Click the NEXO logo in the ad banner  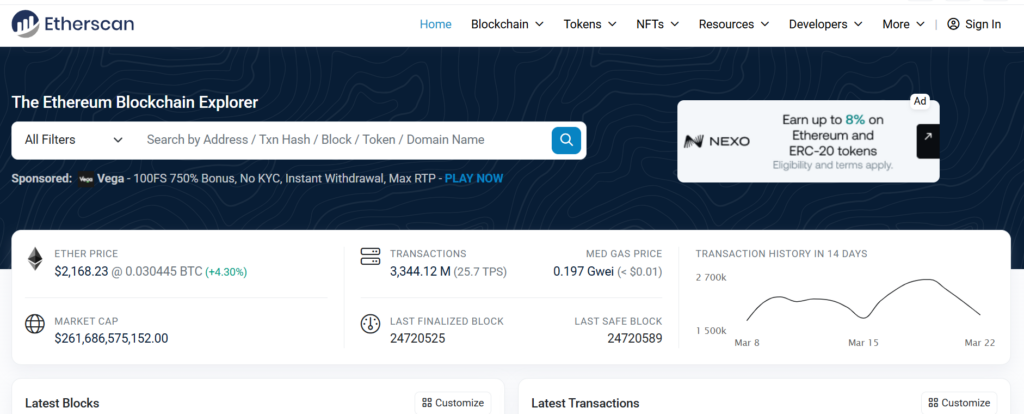tap(716, 141)
